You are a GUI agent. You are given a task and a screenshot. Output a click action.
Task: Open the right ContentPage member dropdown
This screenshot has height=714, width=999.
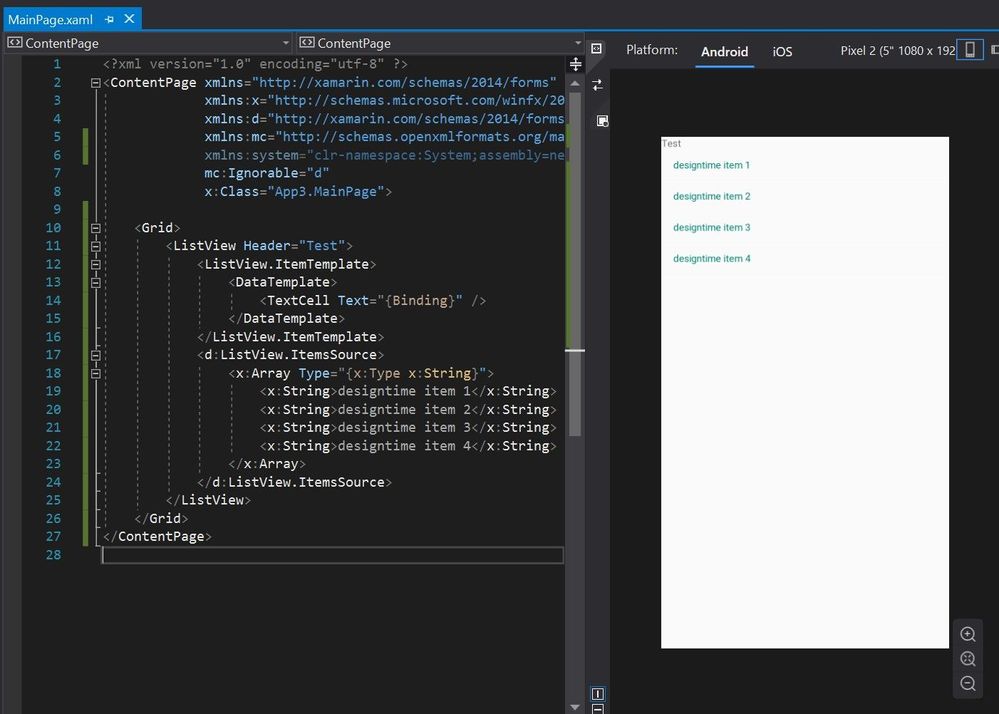point(577,43)
